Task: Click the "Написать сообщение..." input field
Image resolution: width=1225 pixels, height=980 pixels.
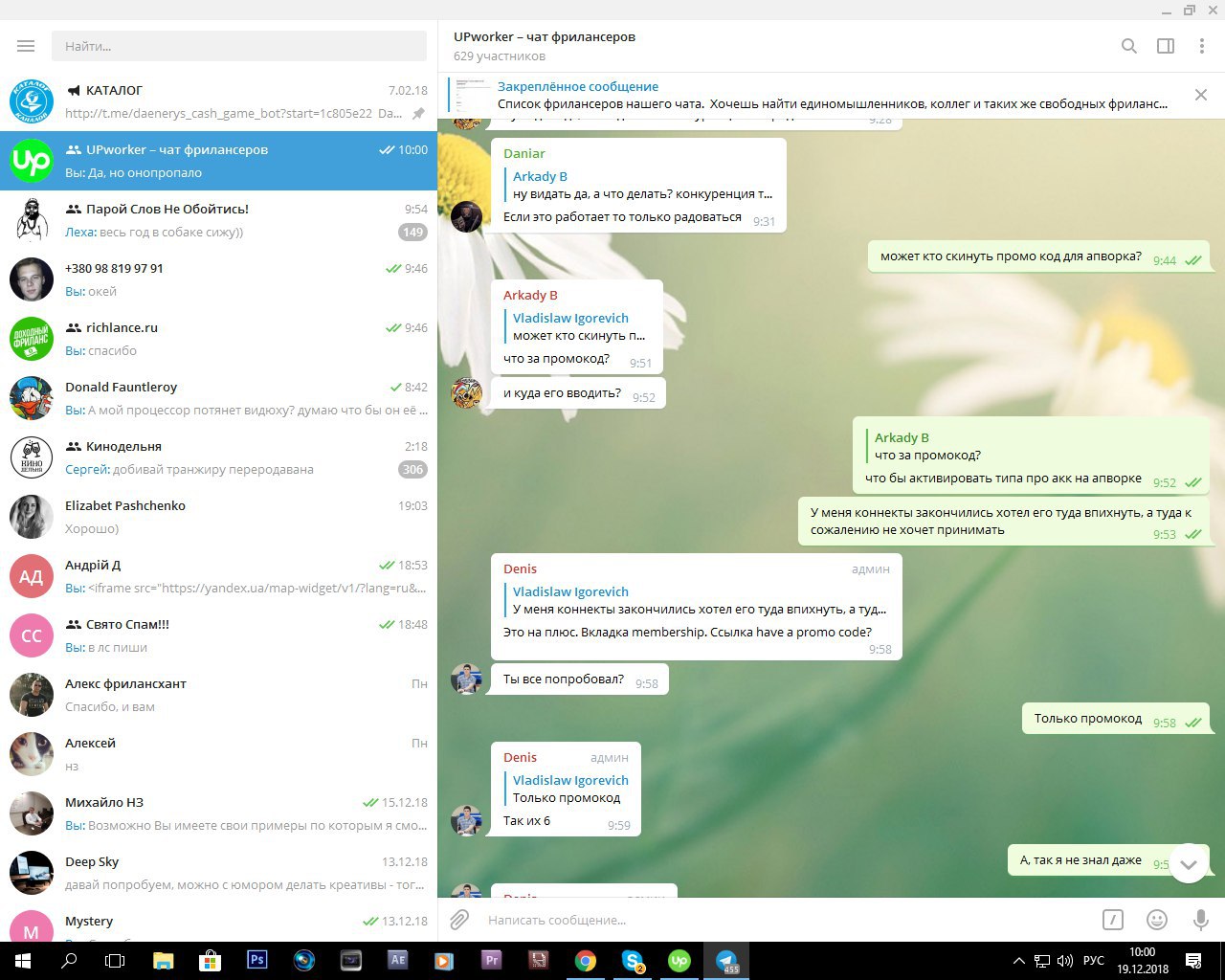Action: tap(785, 920)
